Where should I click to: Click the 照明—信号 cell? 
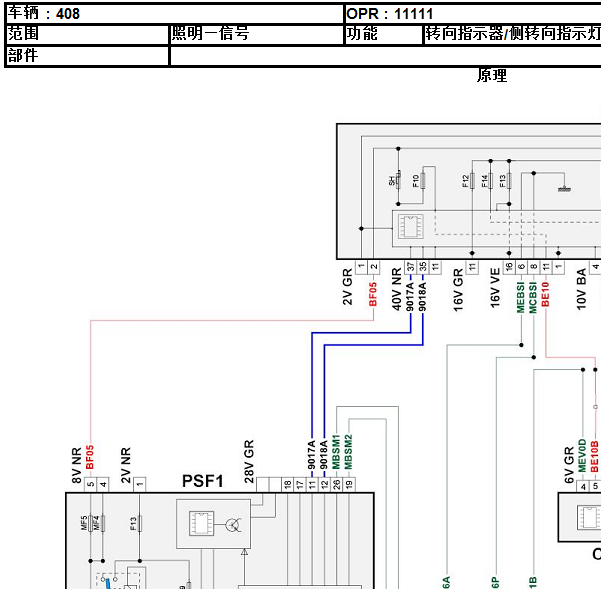[x=256, y=34]
